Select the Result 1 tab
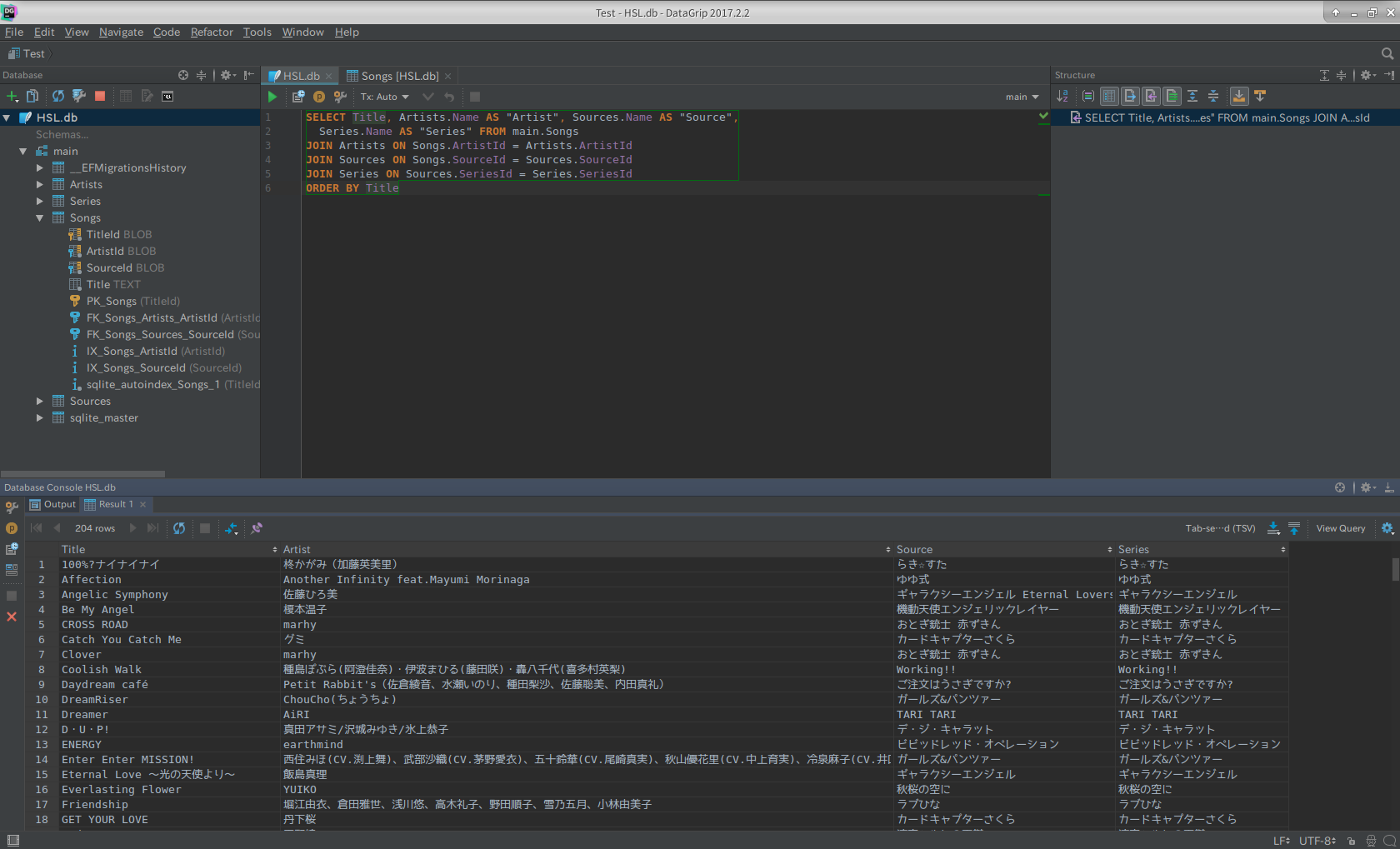Screen dimensions: 1400x849 pos(116,504)
